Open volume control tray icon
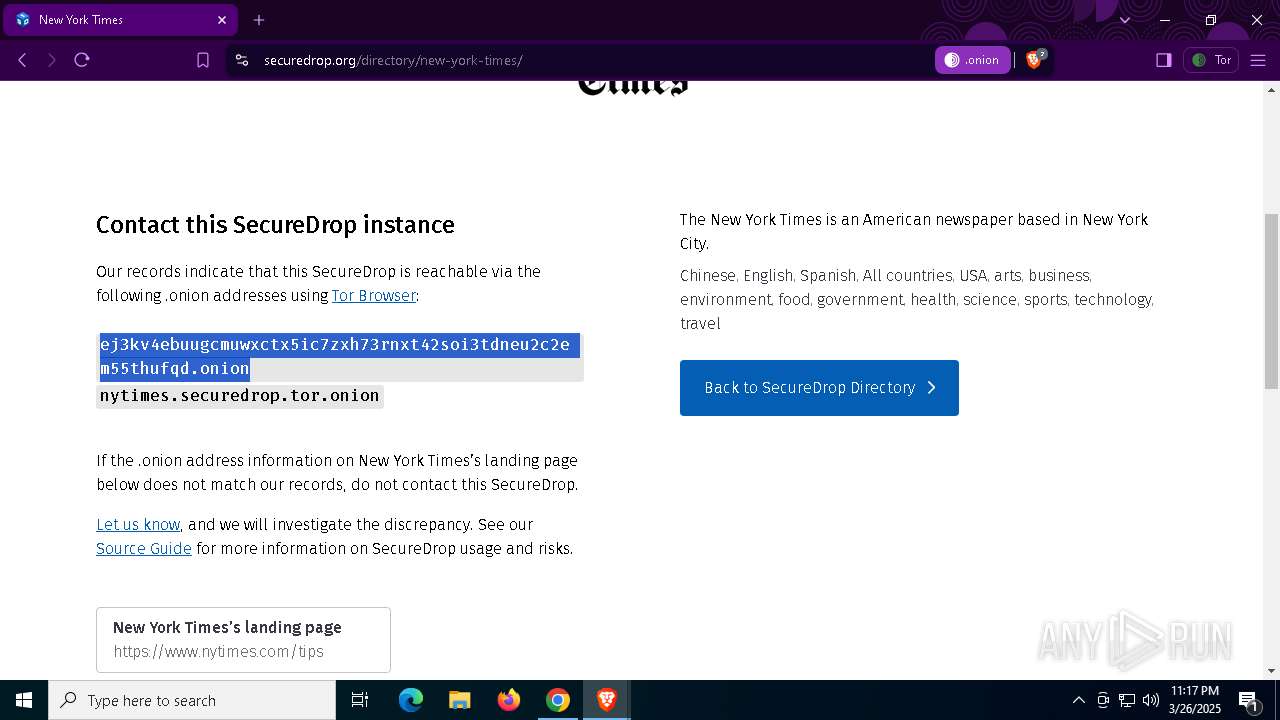 [1151, 700]
